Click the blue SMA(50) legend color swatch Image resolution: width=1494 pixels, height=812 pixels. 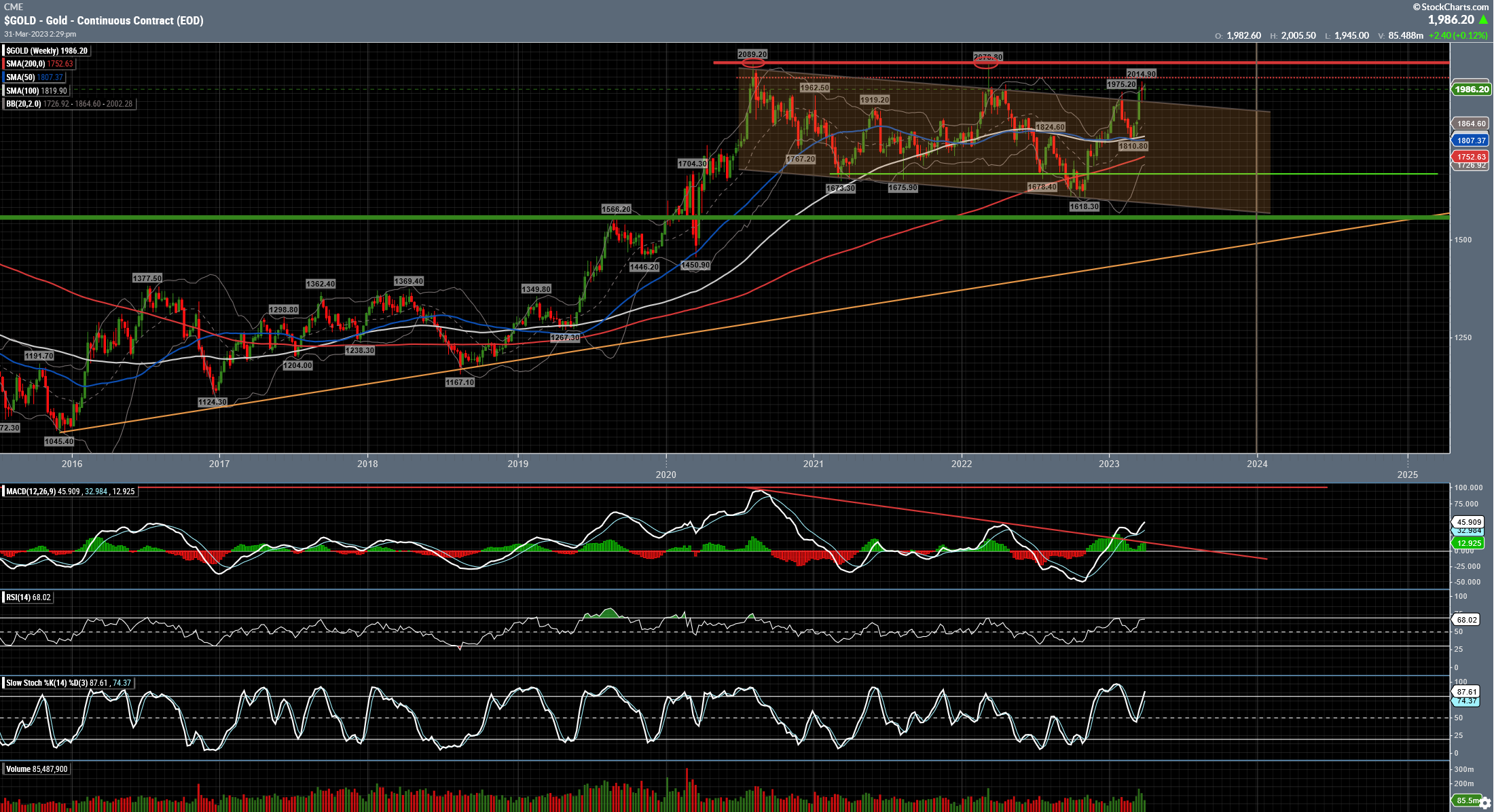(x=4, y=77)
